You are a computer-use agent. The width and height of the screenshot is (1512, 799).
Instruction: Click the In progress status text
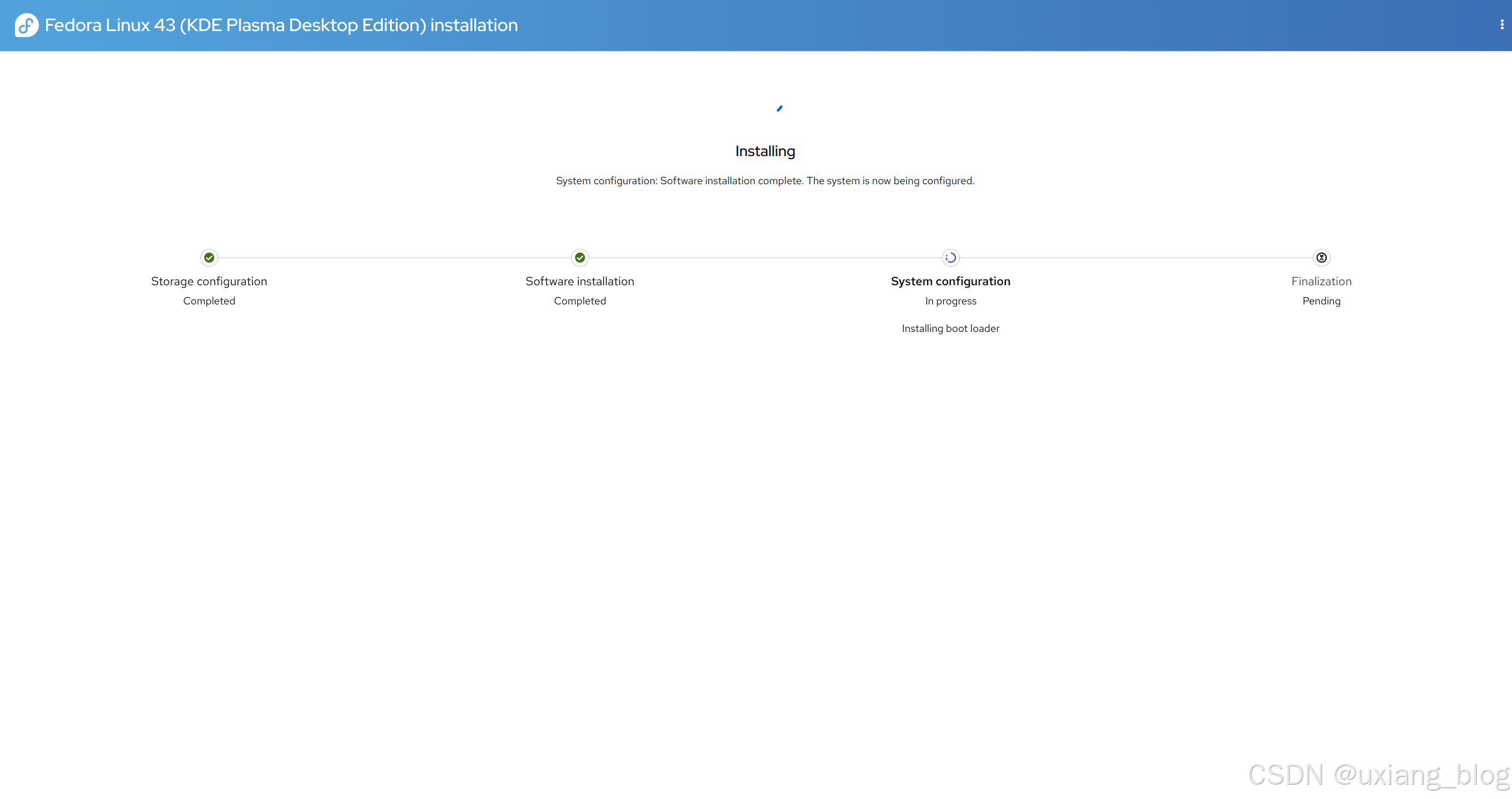(x=950, y=301)
